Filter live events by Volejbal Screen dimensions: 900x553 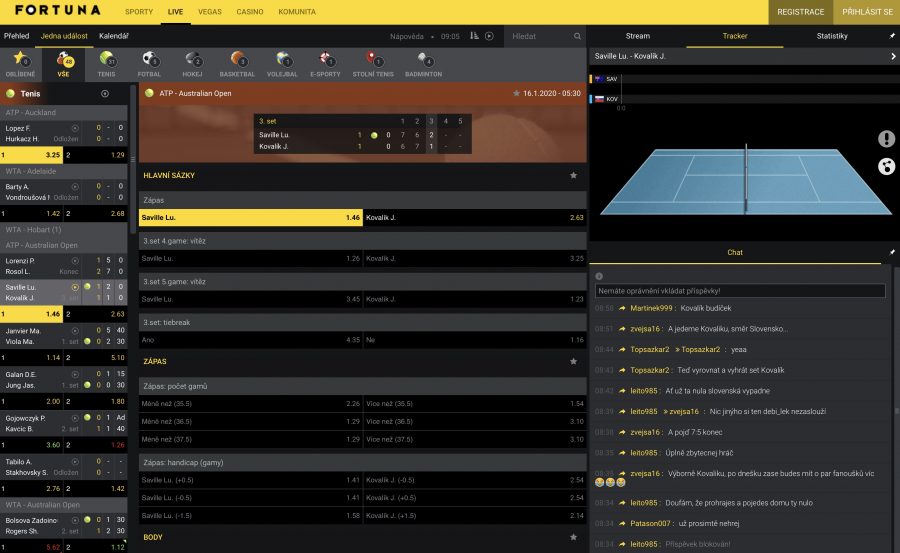click(281, 63)
